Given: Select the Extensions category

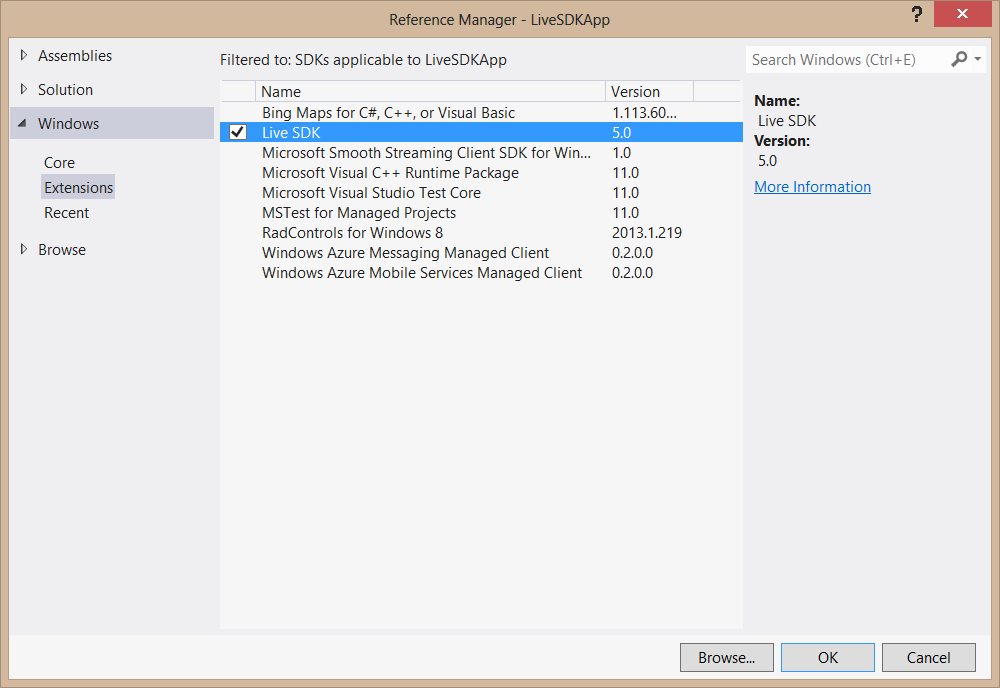Looking at the screenshot, I should 78,188.
